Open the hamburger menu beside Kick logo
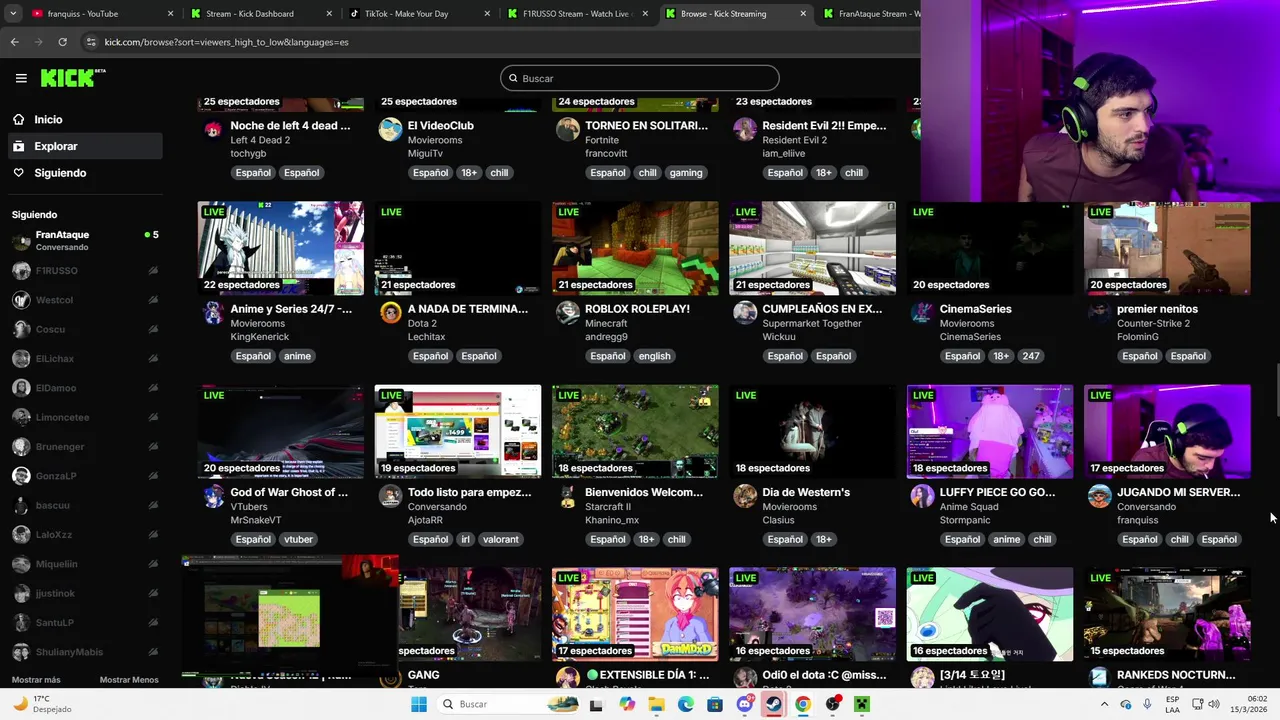1280x720 pixels. (x=21, y=78)
